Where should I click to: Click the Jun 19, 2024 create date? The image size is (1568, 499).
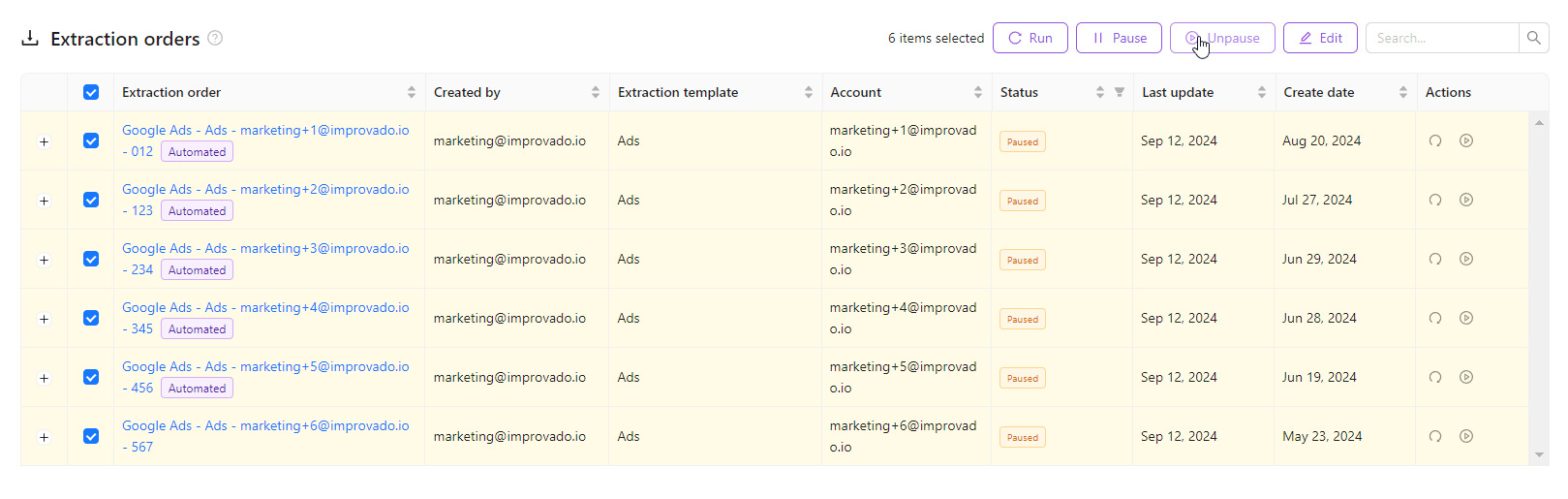[x=1319, y=377]
